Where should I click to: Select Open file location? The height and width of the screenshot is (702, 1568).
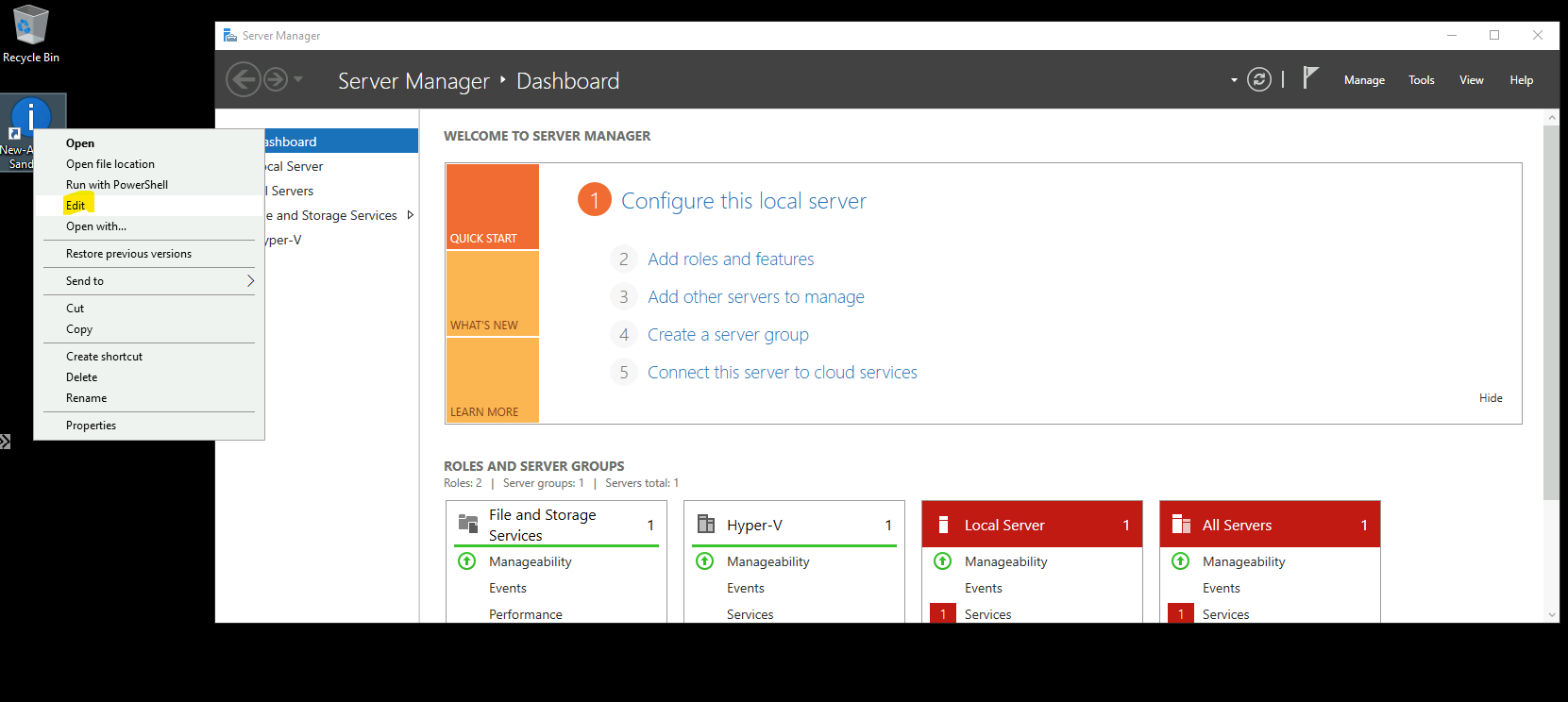[149, 164]
